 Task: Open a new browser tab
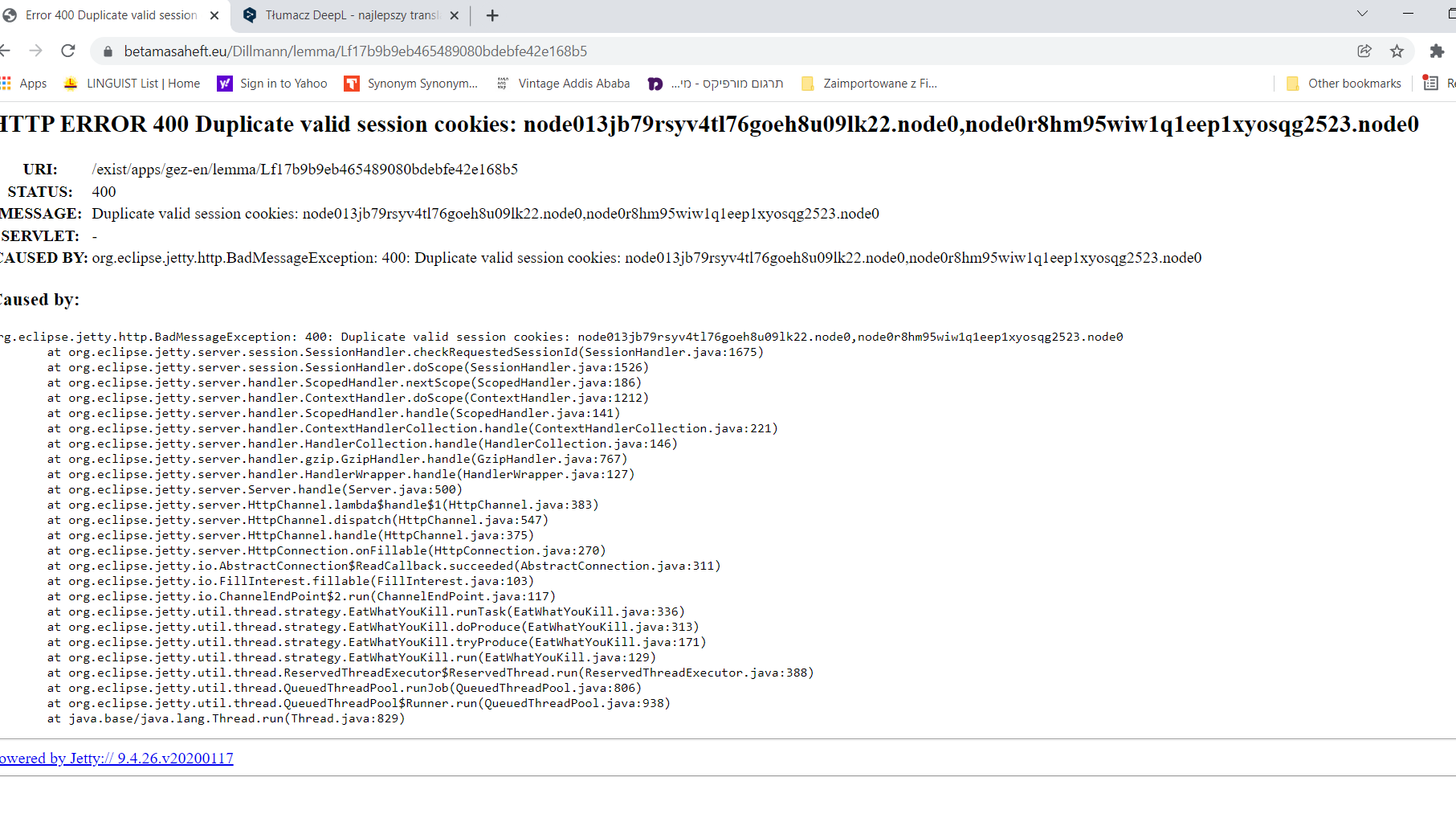tap(491, 14)
